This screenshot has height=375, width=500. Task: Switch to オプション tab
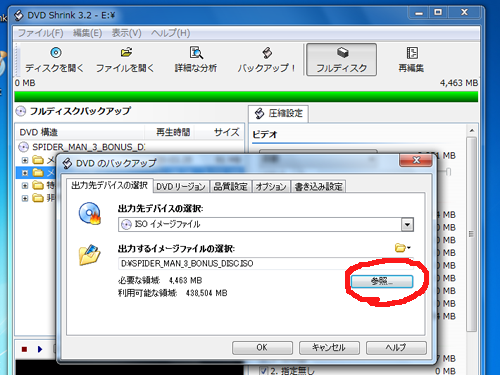pyautogui.click(x=271, y=187)
